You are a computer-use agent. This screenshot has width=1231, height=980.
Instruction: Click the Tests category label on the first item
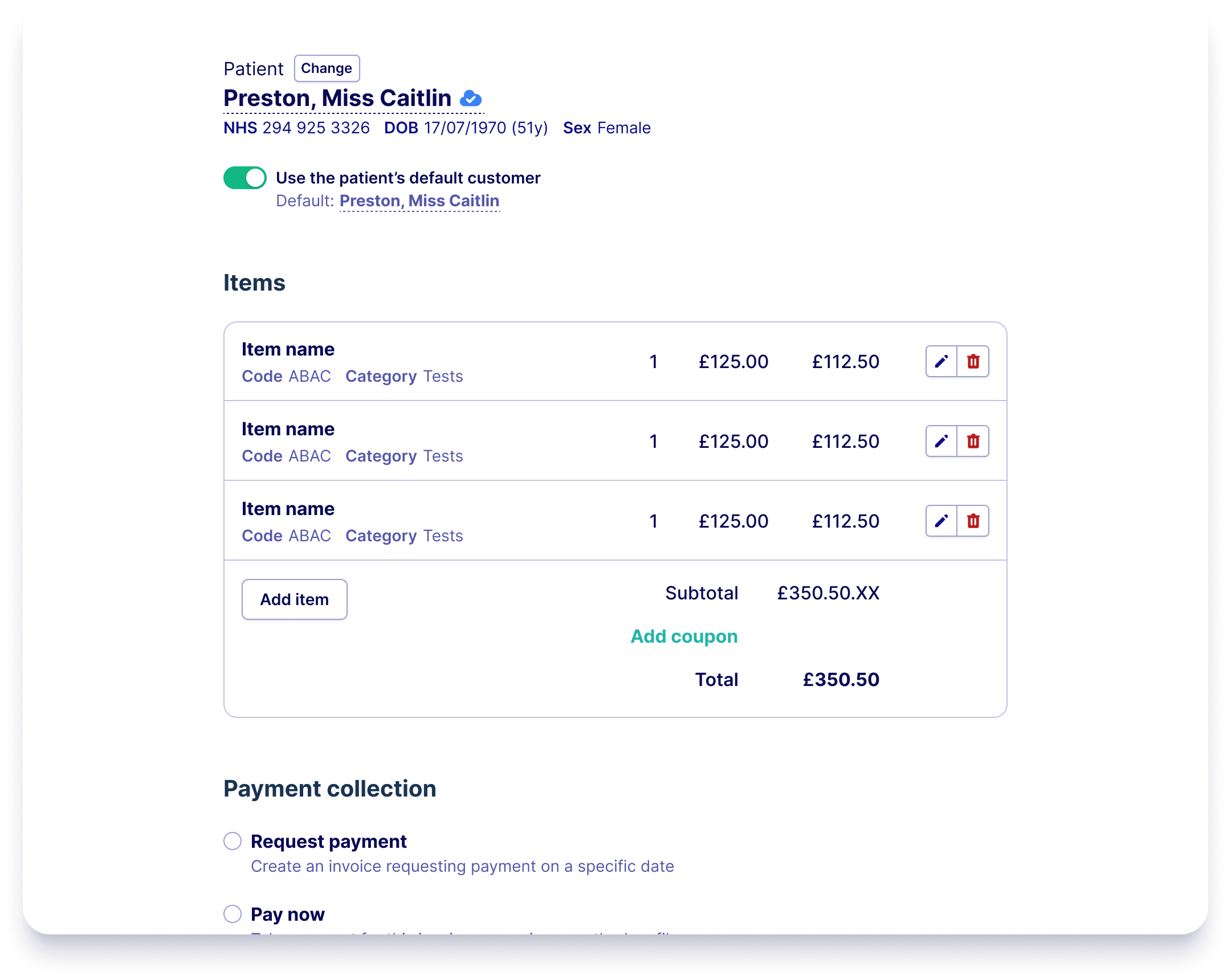(x=442, y=375)
